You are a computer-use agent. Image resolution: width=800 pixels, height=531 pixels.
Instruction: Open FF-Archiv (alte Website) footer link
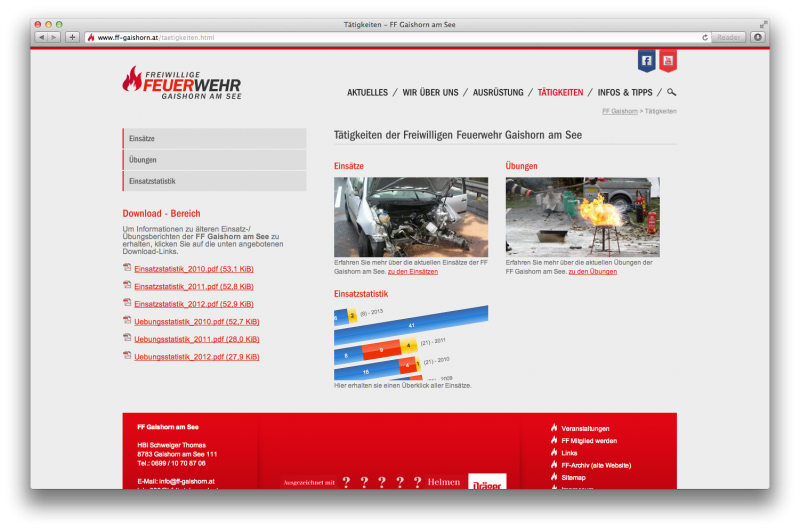596,466
